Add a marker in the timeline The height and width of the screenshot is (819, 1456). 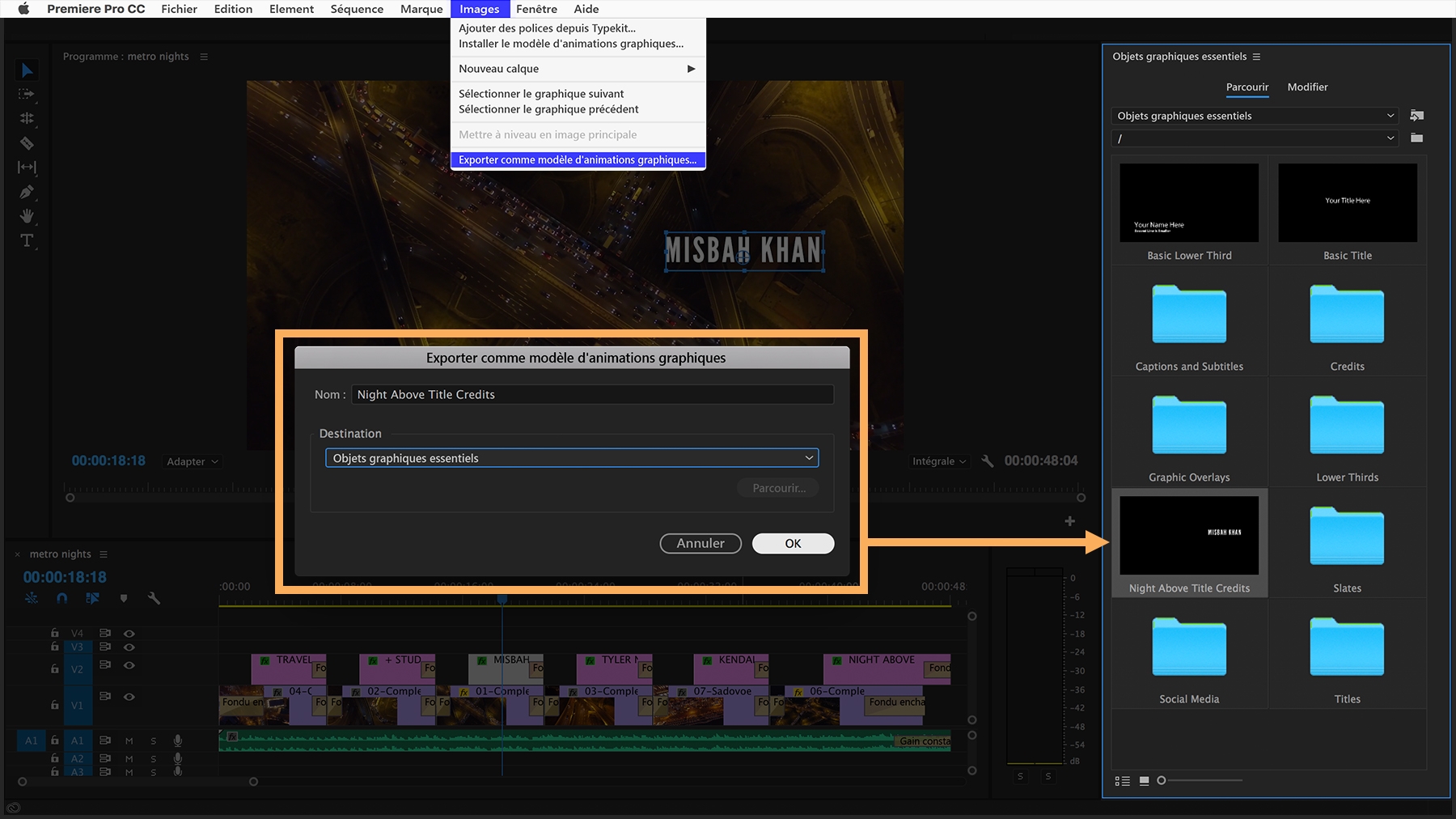[124, 598]
